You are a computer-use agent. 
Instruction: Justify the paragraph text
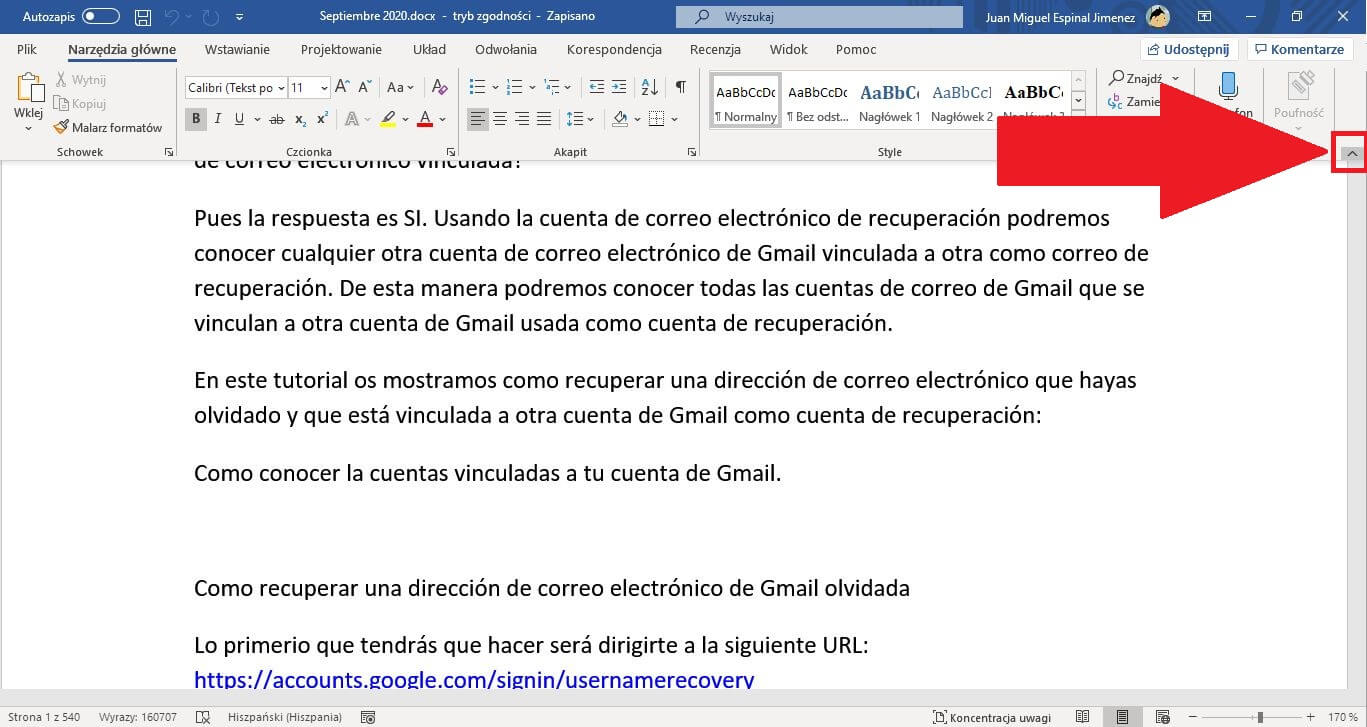tap(544, 119)
